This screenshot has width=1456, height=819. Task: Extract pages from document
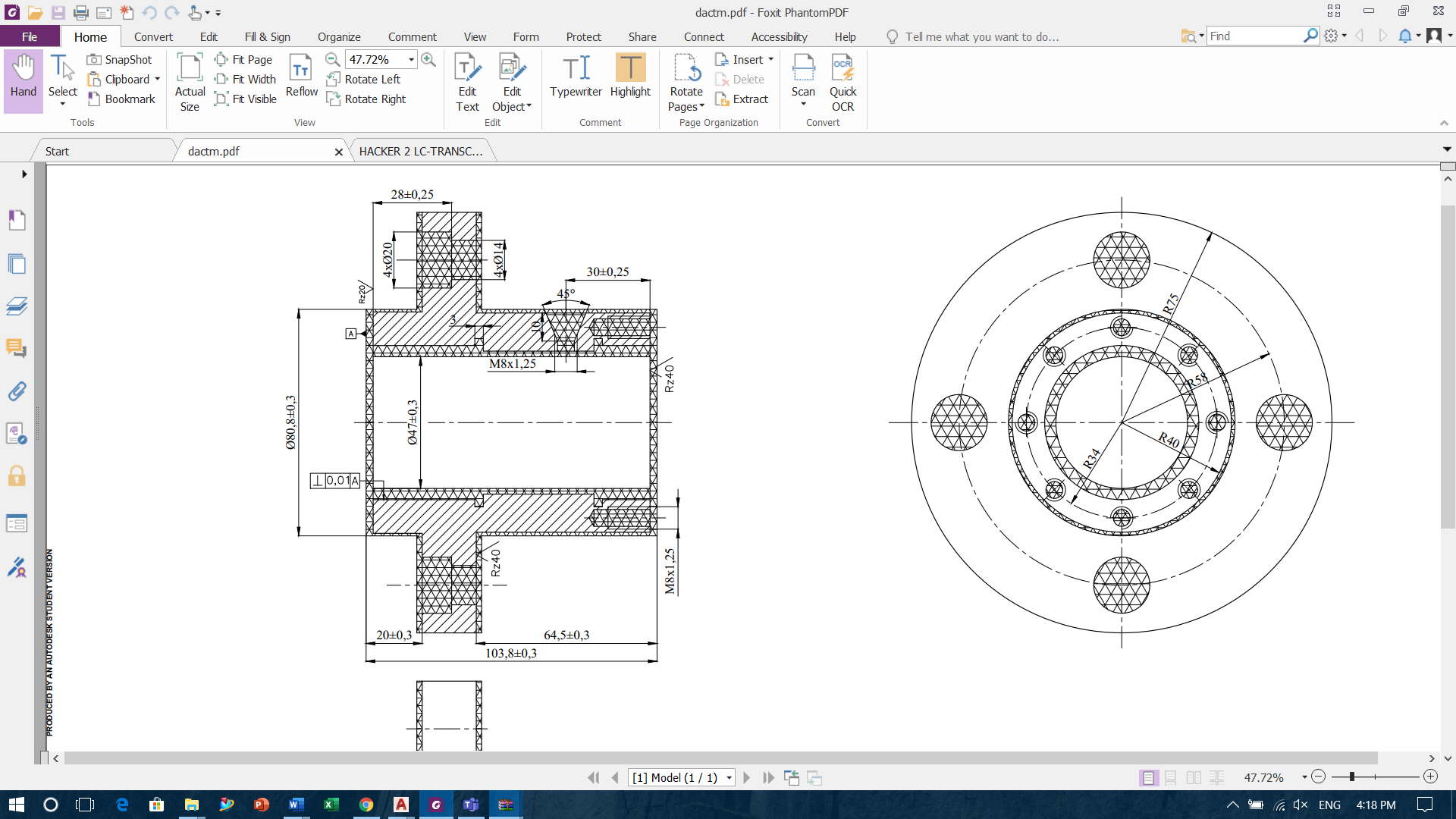(742, 99)
